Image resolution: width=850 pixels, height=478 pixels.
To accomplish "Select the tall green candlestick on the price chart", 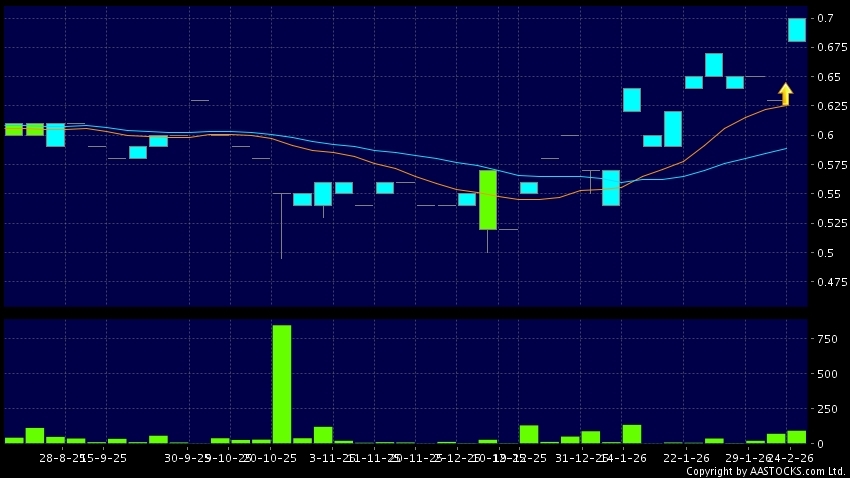I will [x=488, y=200].
